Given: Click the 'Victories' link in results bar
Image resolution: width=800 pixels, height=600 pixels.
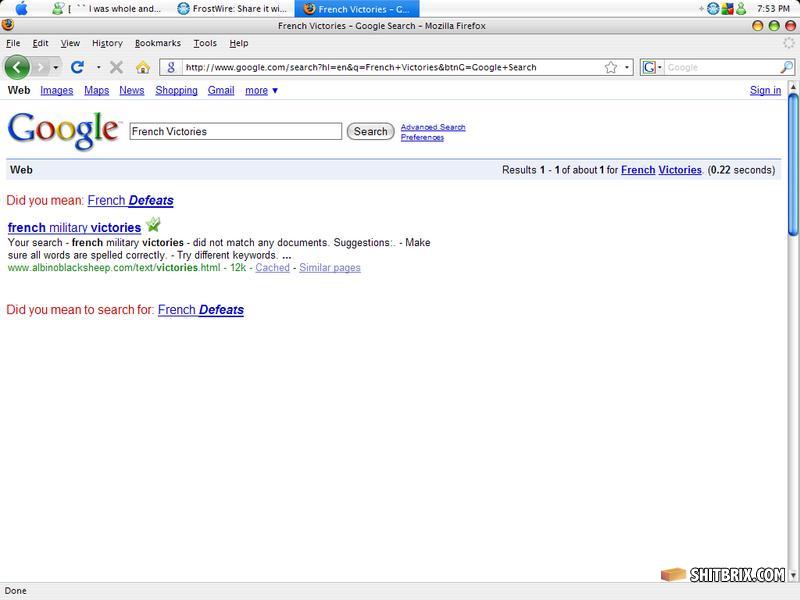Looking at the screenshot, I should (x=680, y=170).
